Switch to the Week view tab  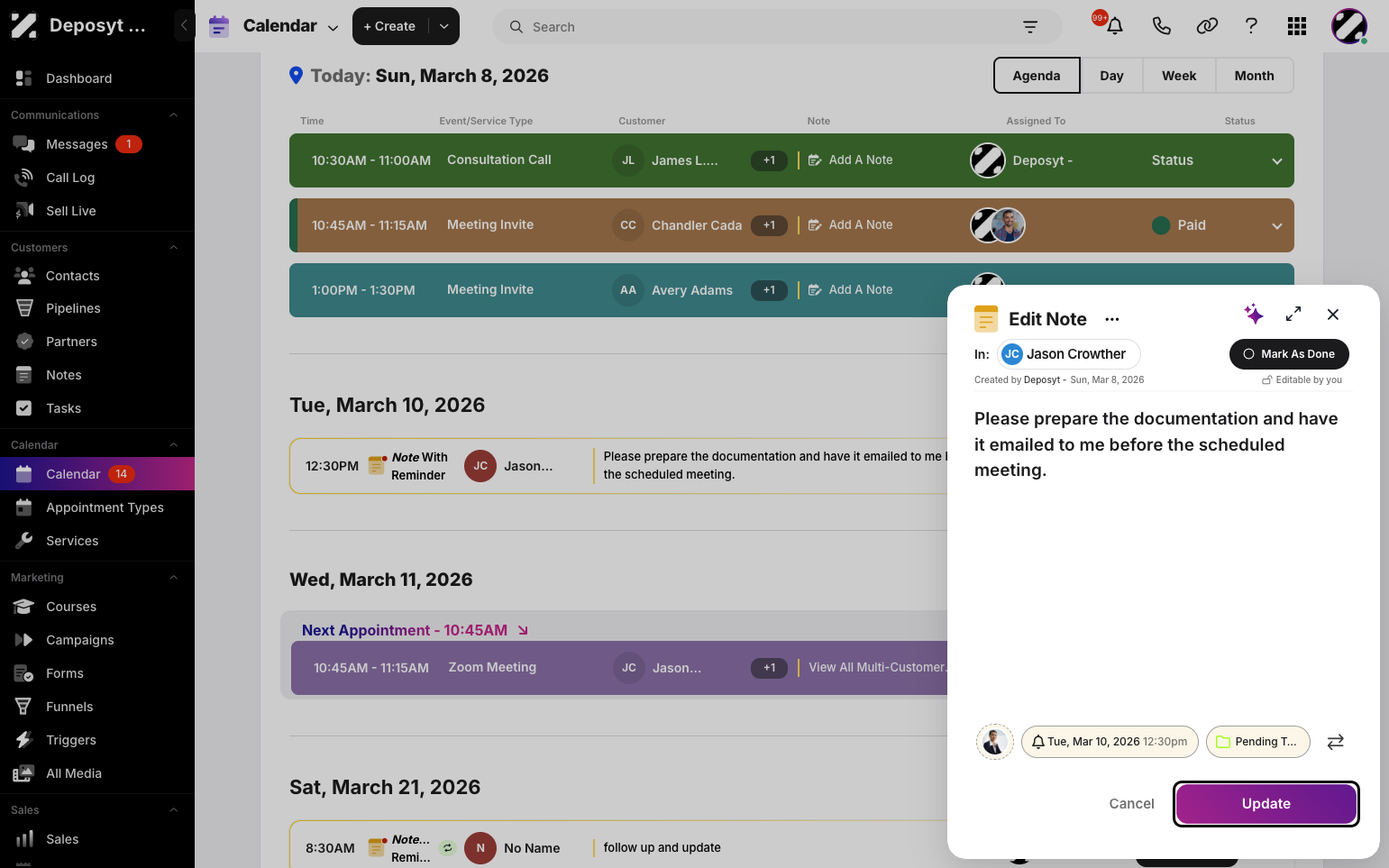pos(1179,76)
